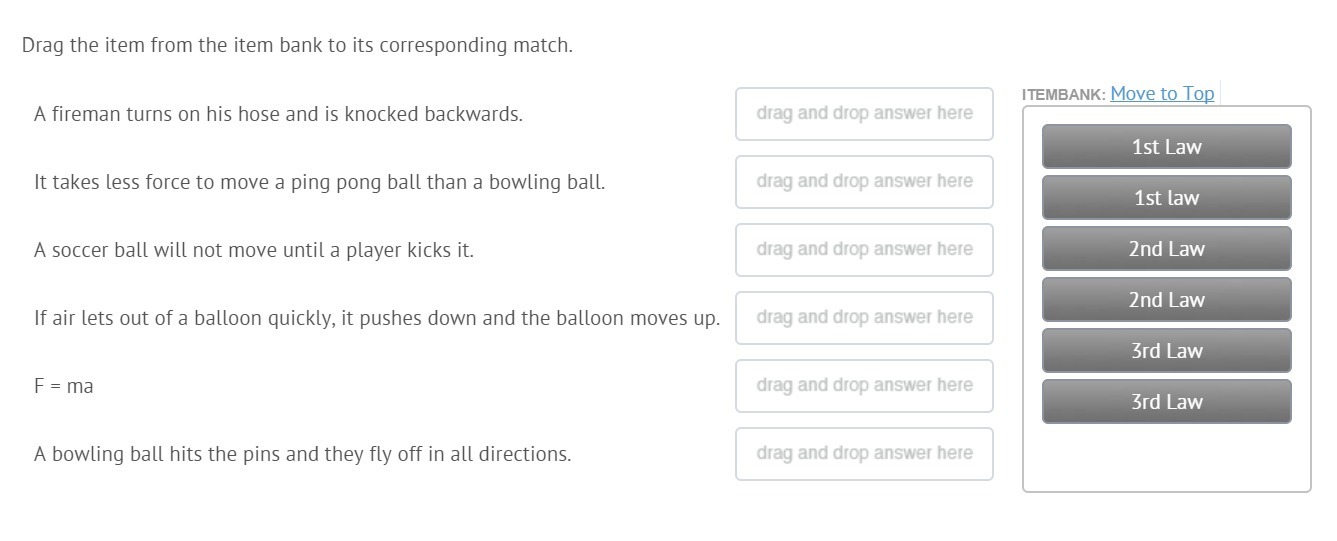
Task: Select the capitalized '1st Law' item bank button
Action: click(1166, 147)
